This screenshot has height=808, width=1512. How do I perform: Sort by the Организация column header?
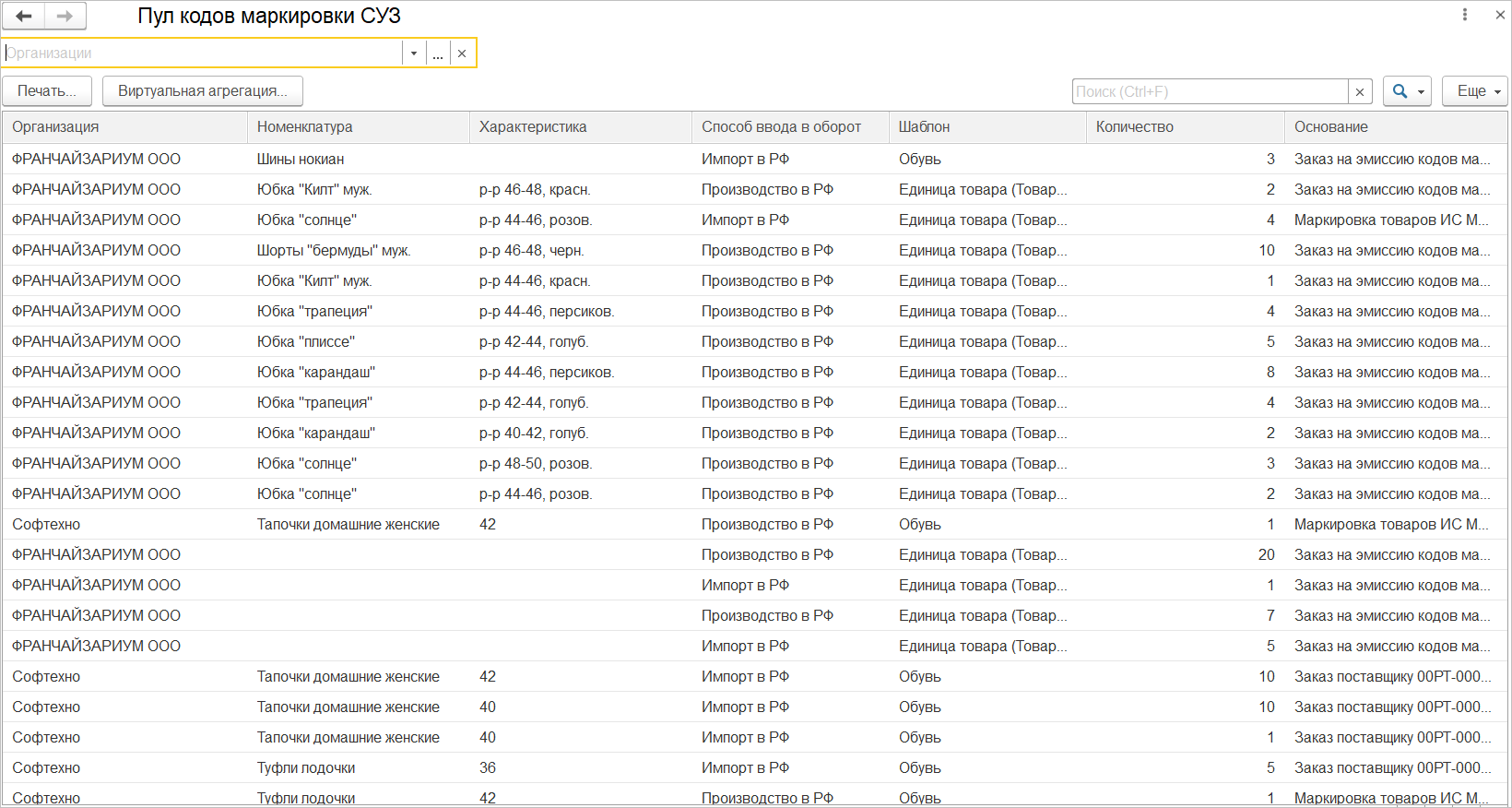pos(124,127)
